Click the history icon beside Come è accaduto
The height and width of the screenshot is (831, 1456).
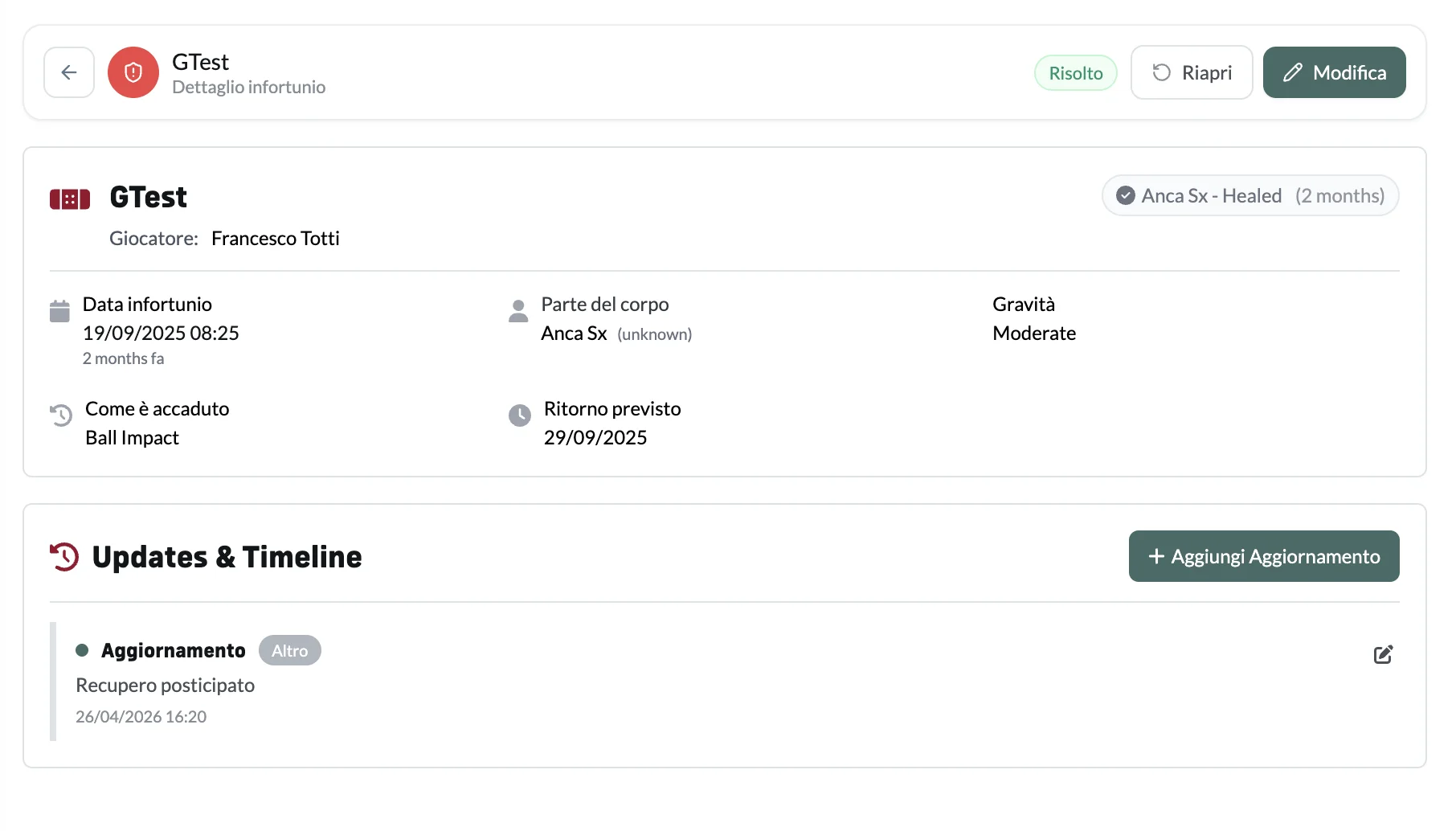[61, 415]
